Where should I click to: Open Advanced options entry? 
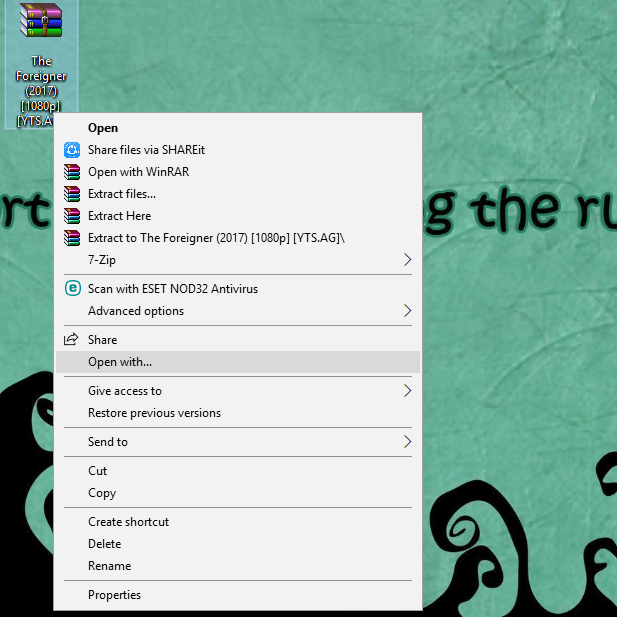pos(238,311)
